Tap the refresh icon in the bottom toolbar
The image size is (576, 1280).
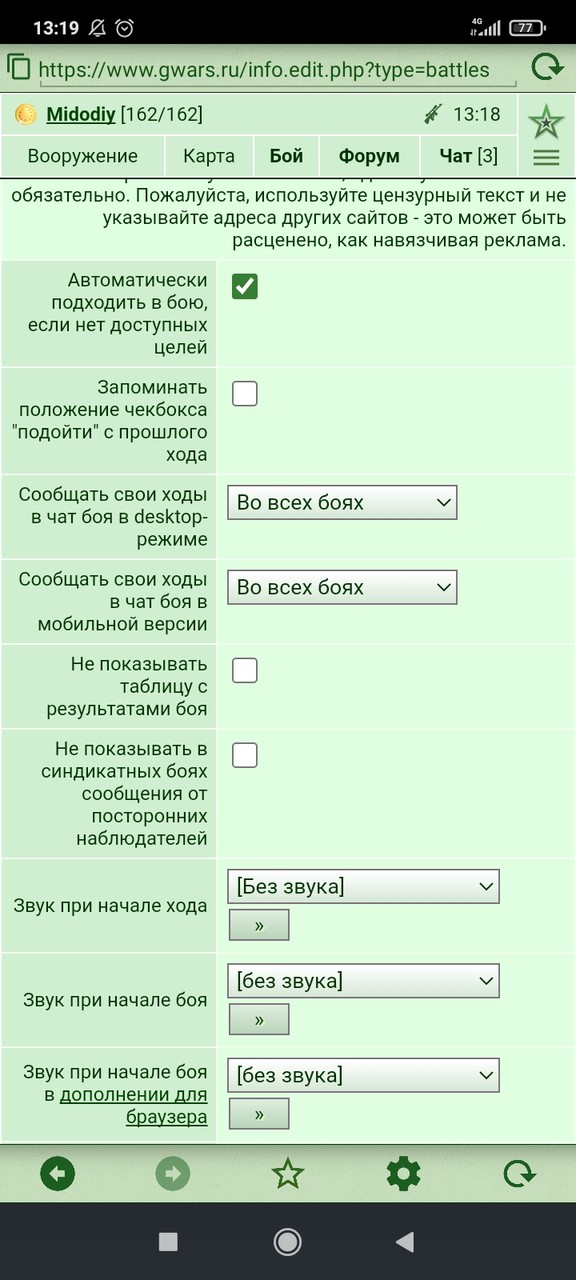tap(519, 1173)
